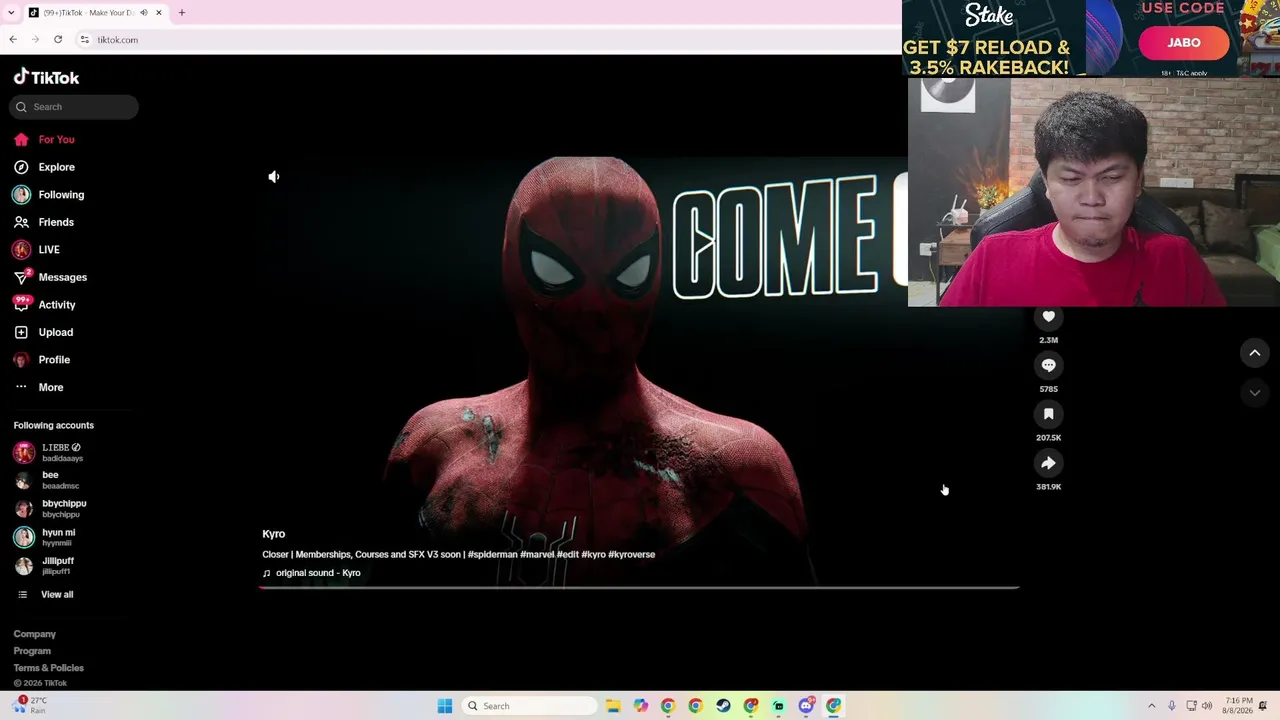This screenshot has width=1280, height=720.
Task: Open the Activity notifications
Action: pos(44,305)
